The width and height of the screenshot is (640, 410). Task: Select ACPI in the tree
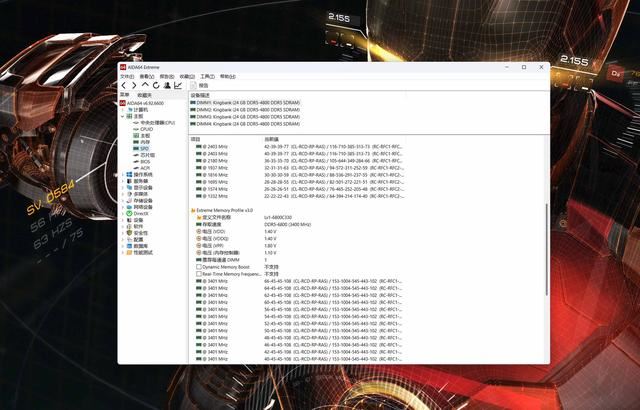142,168
